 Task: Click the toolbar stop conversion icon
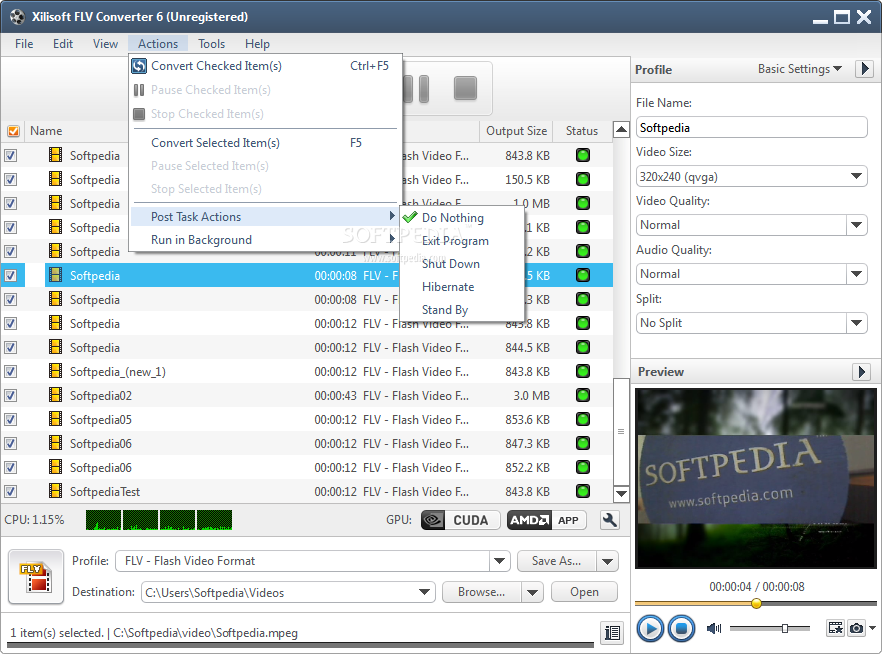[465, 88]
